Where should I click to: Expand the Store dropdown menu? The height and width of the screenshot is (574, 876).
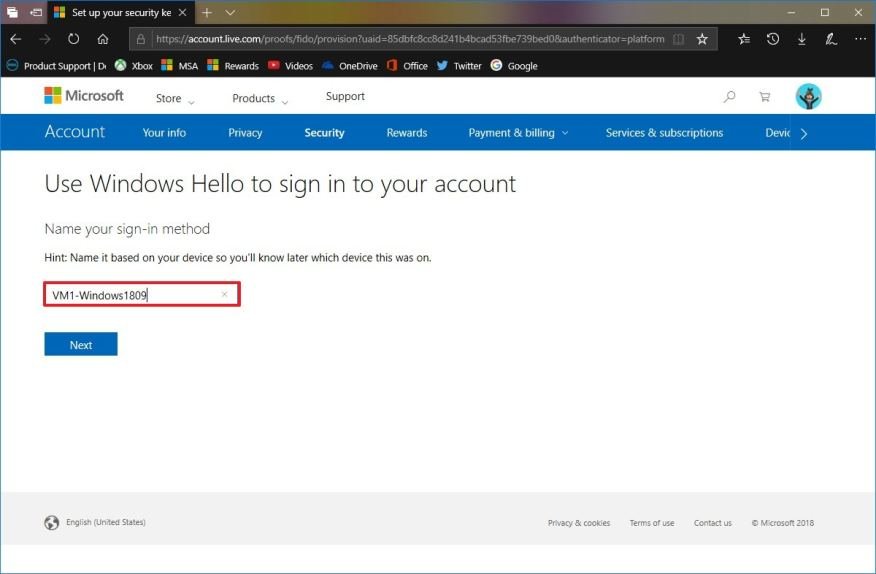coord(175,99)
